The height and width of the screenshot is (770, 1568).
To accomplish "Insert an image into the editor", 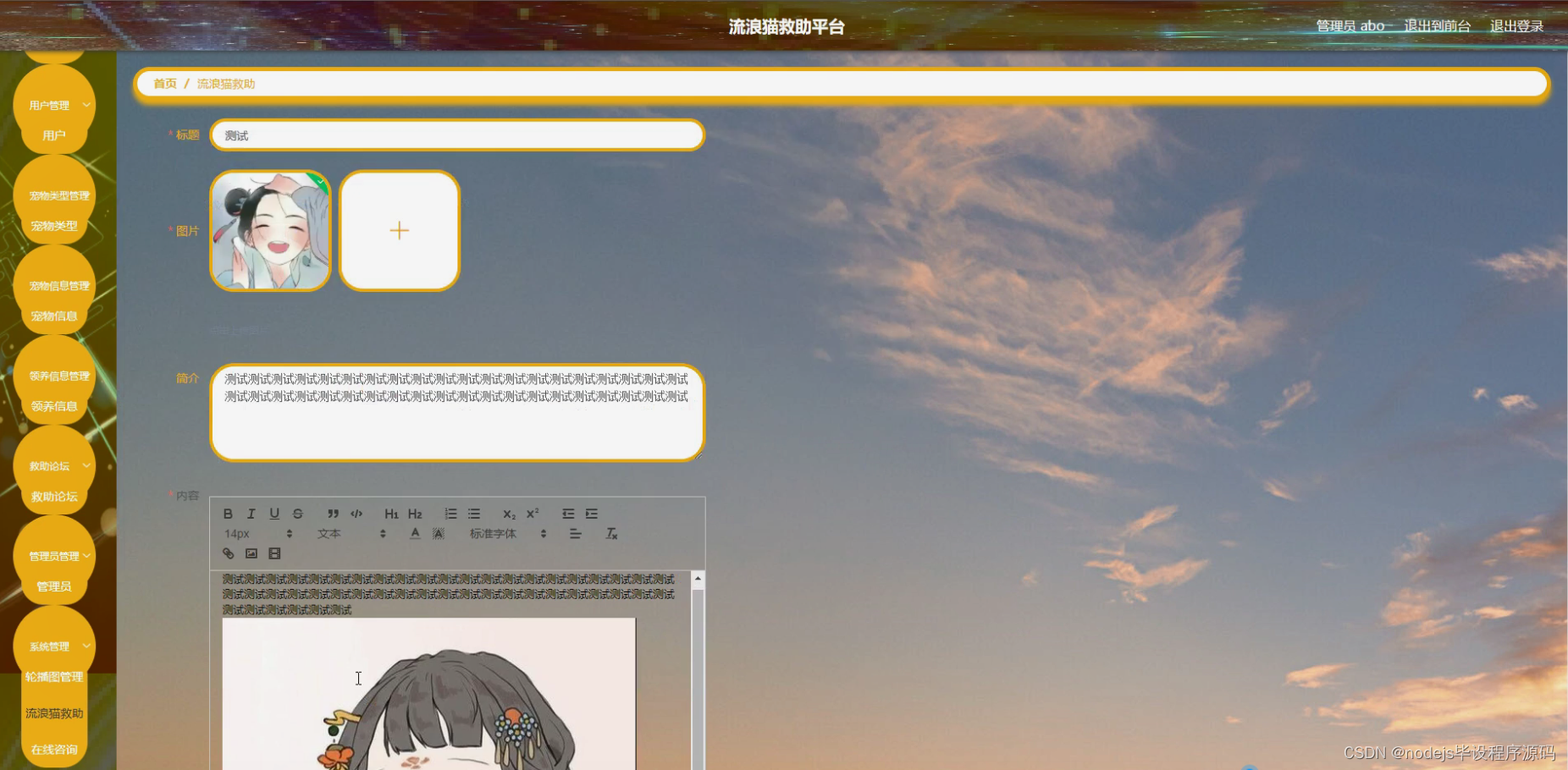I will [251, 553].
